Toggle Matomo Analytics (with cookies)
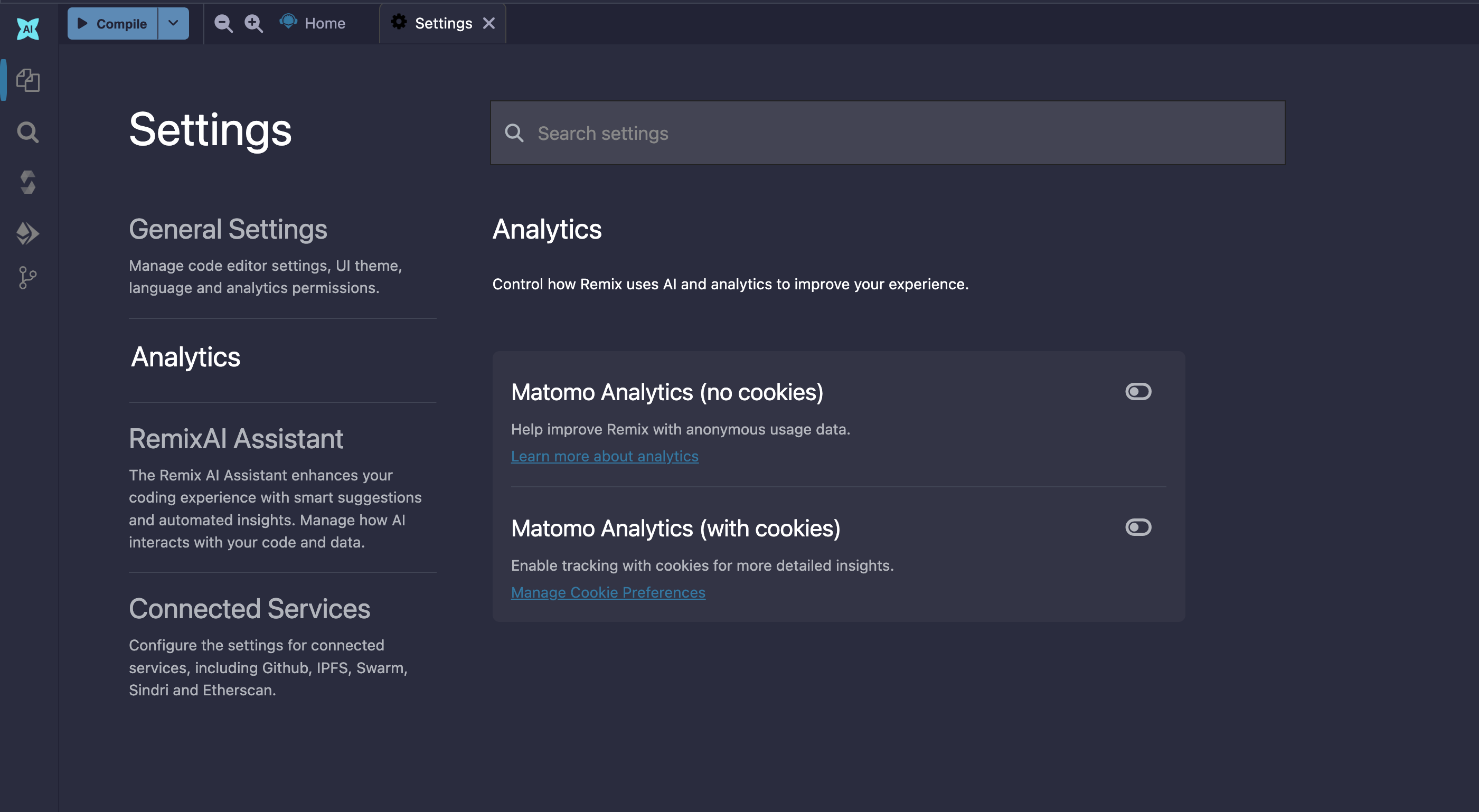This screenshot has width=1479, height=812. coord(1138,527)
